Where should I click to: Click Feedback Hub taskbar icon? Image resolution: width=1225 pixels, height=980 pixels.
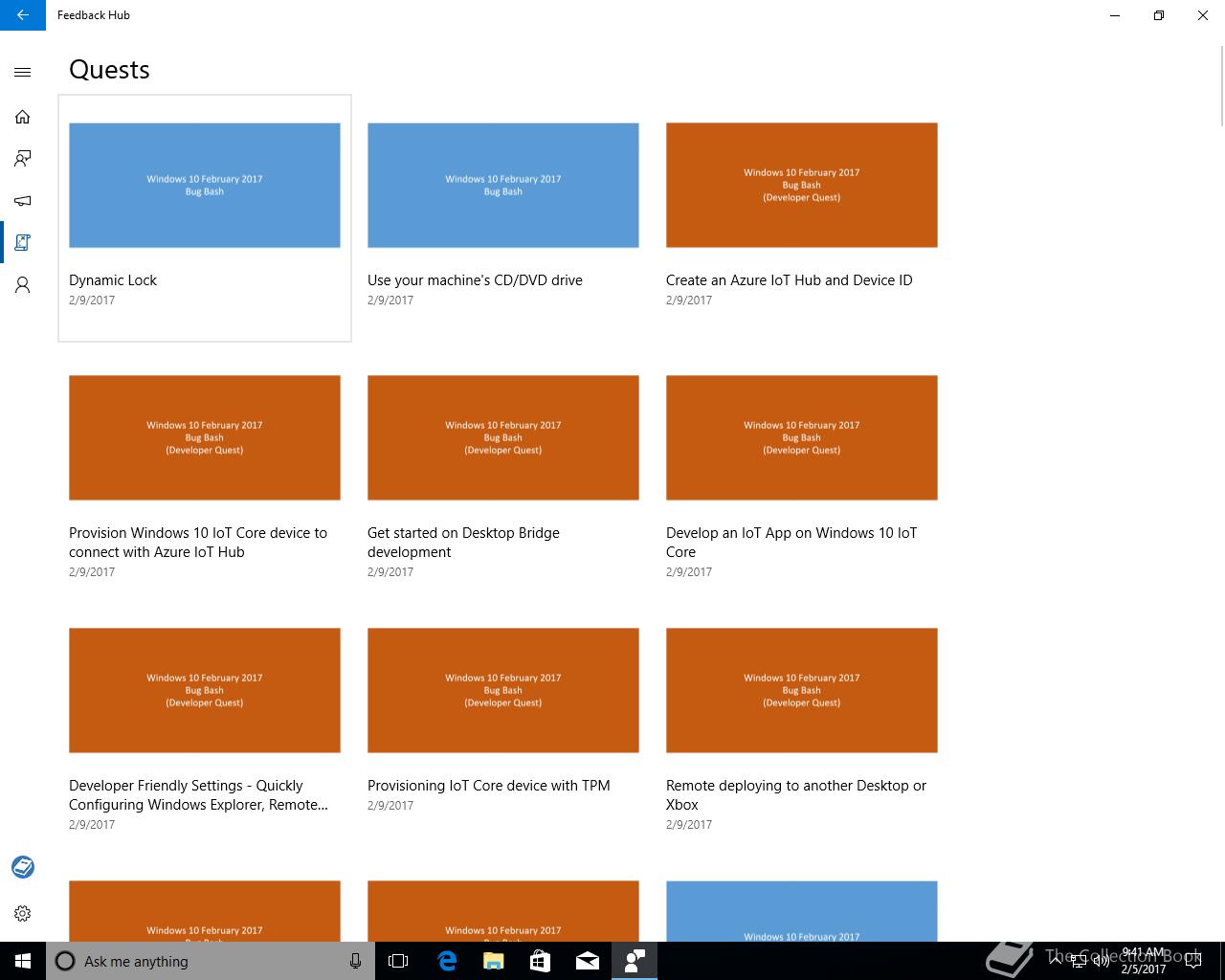tap(635, 961)
